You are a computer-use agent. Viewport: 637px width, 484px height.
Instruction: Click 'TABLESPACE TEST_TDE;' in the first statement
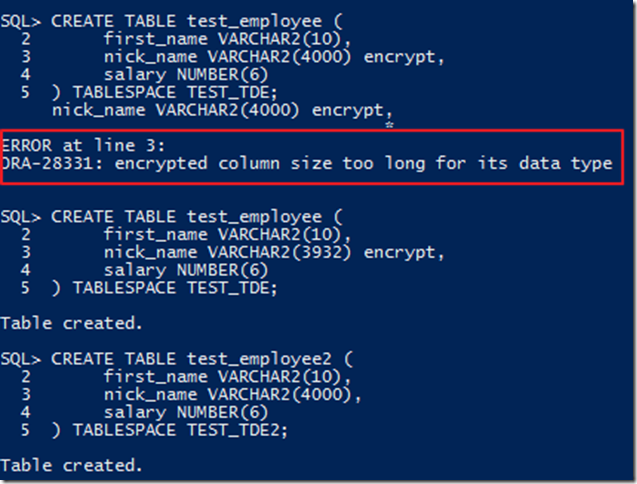[x=174, y=92]
